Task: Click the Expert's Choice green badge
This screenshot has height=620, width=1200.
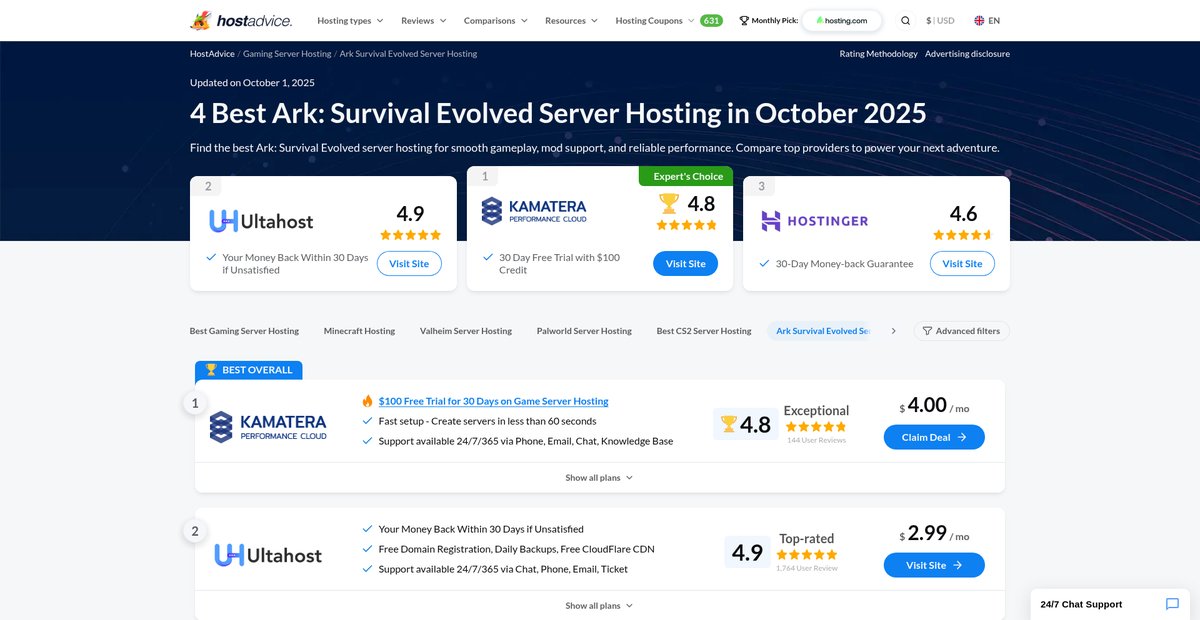Action: [686, 176]
